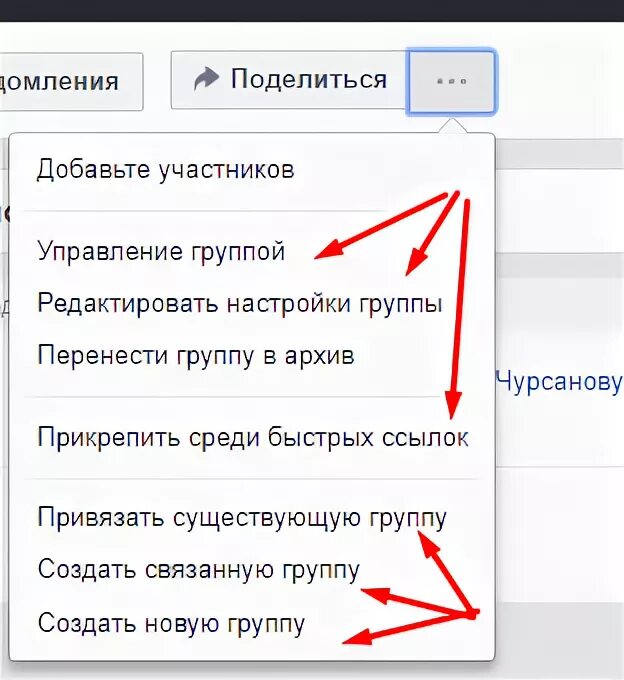
Task: Open Редактировать настройки группы
Action: pos(240,303)
